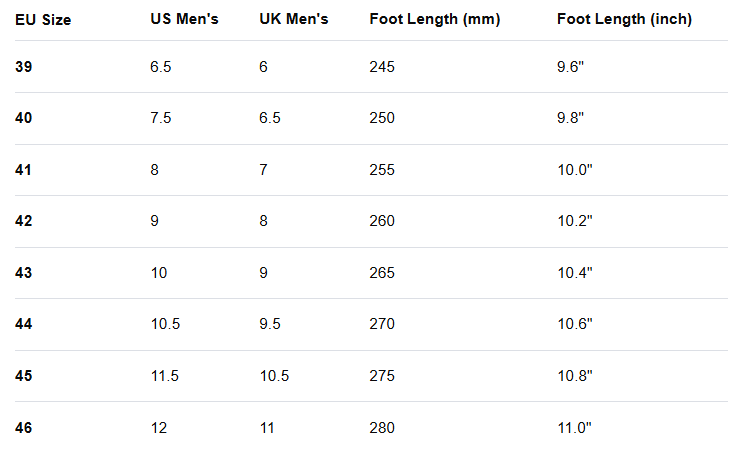Select the EU size 46 cell

tap(24, 428)
